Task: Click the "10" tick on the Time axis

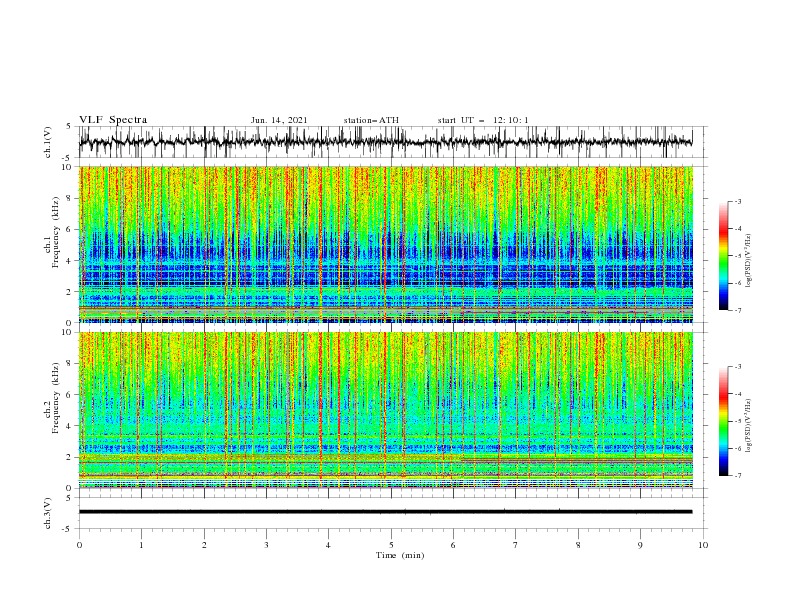Action: tap(703, 545)
